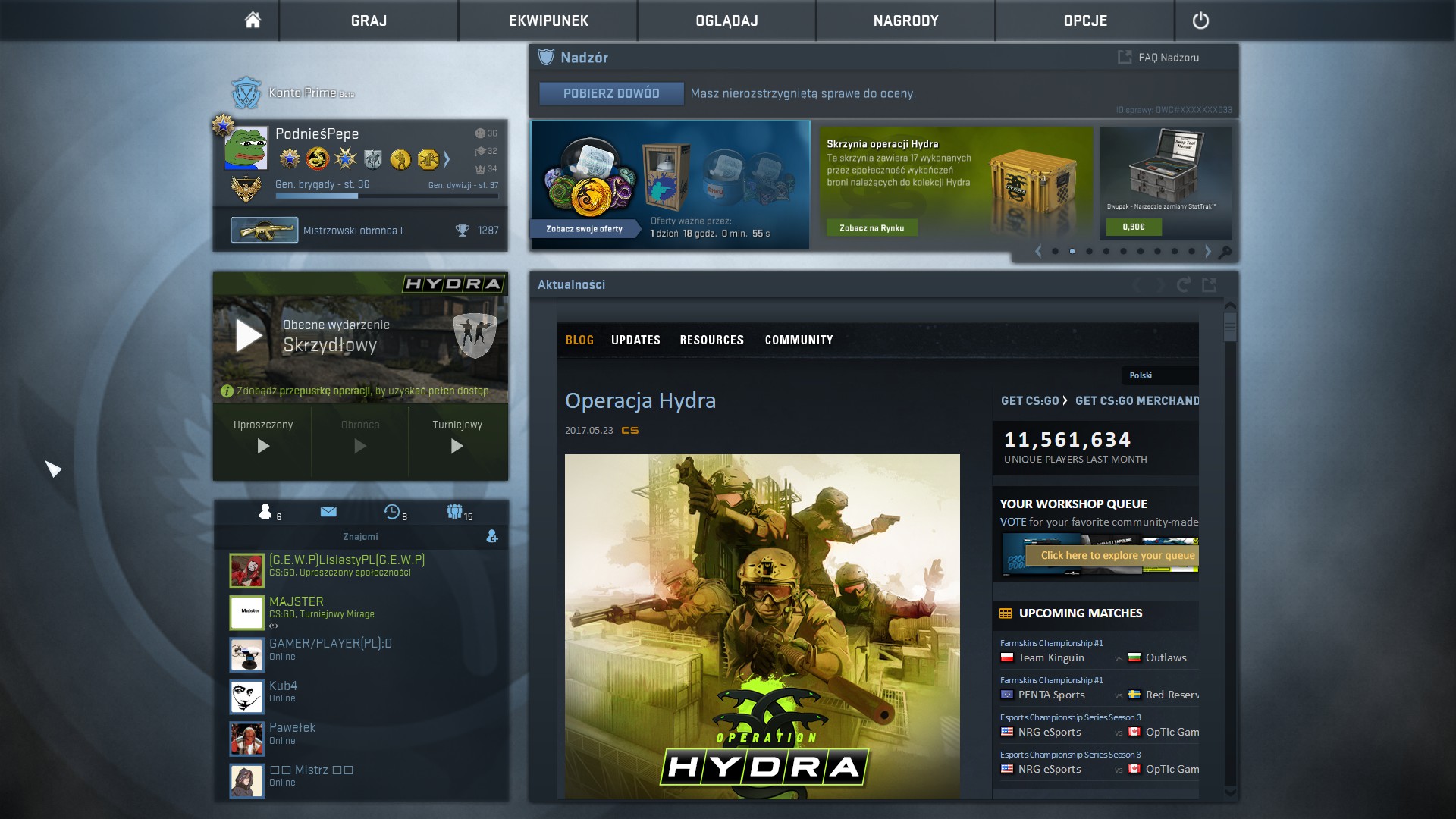
Task: Select friend MAJSTER in list
Action: pyautogui.click(x=361, y=612)
